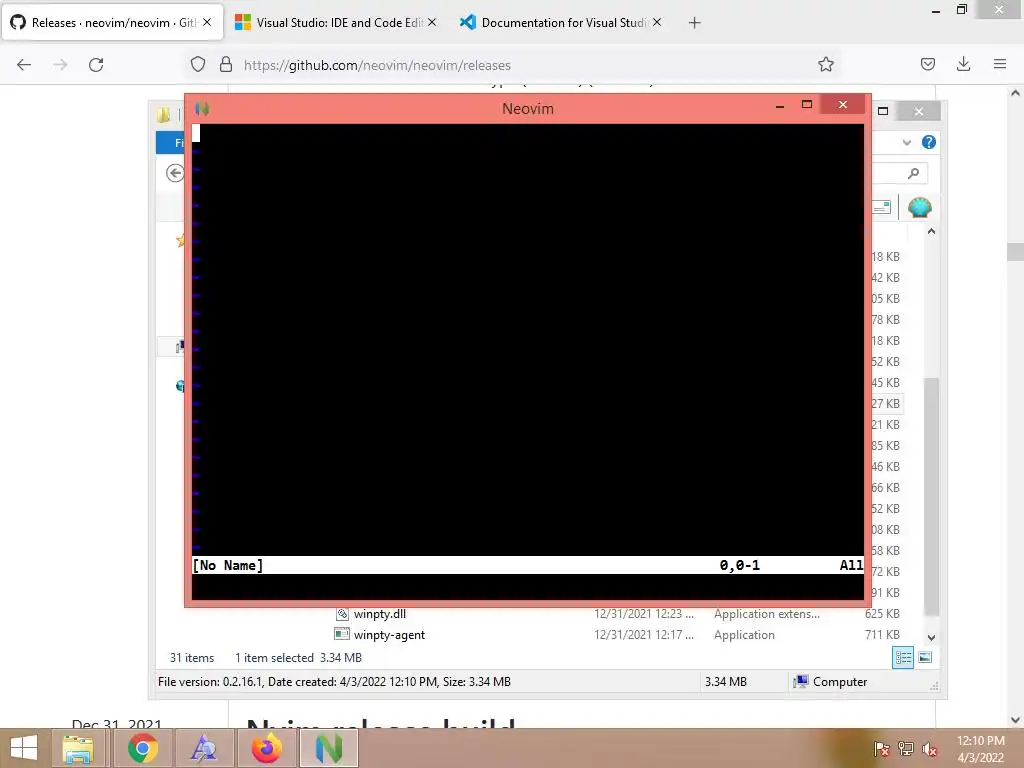
Task: Click the 711 KB size of winpty-agent
Action: (x=882, y=635)
